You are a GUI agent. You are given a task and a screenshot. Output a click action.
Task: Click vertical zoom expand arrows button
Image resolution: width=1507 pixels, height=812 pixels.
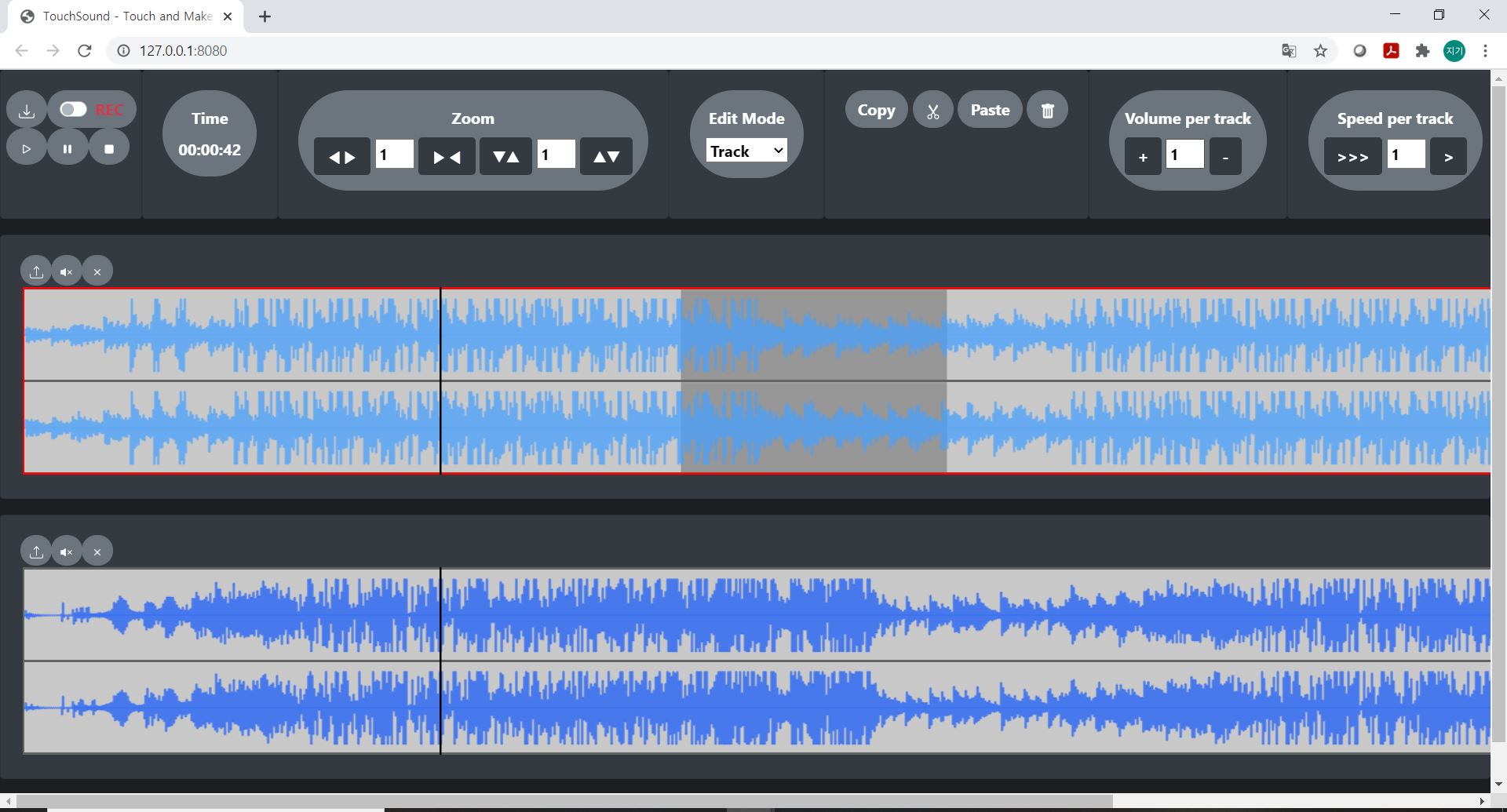(x=606, y=156)
